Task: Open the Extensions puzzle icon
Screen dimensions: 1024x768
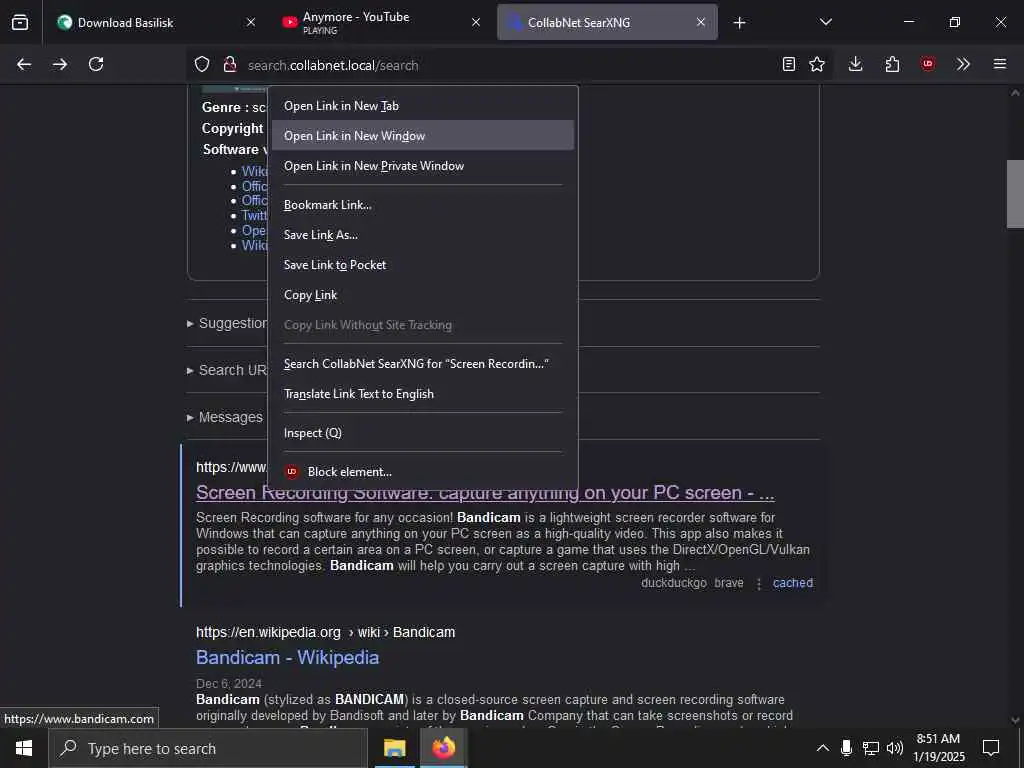Action: 892,64
